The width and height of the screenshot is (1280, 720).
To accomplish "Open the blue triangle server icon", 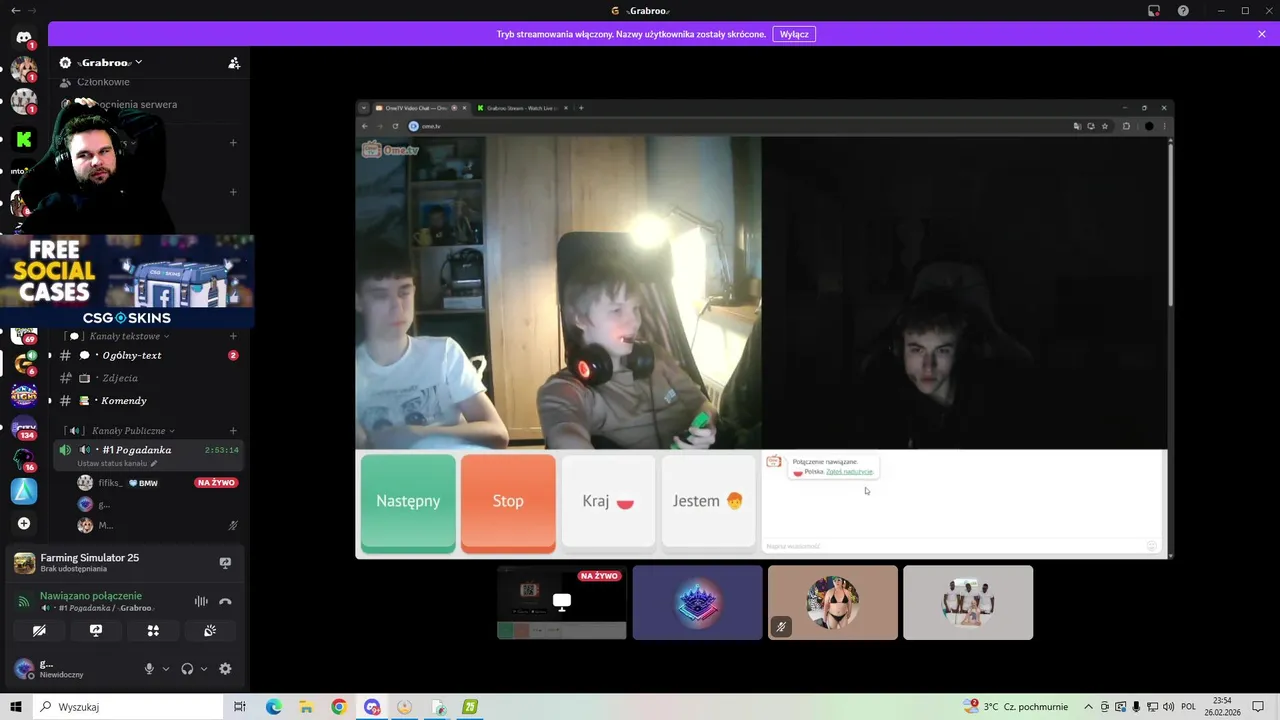I will pyautogui.click(x=23, y=491).
